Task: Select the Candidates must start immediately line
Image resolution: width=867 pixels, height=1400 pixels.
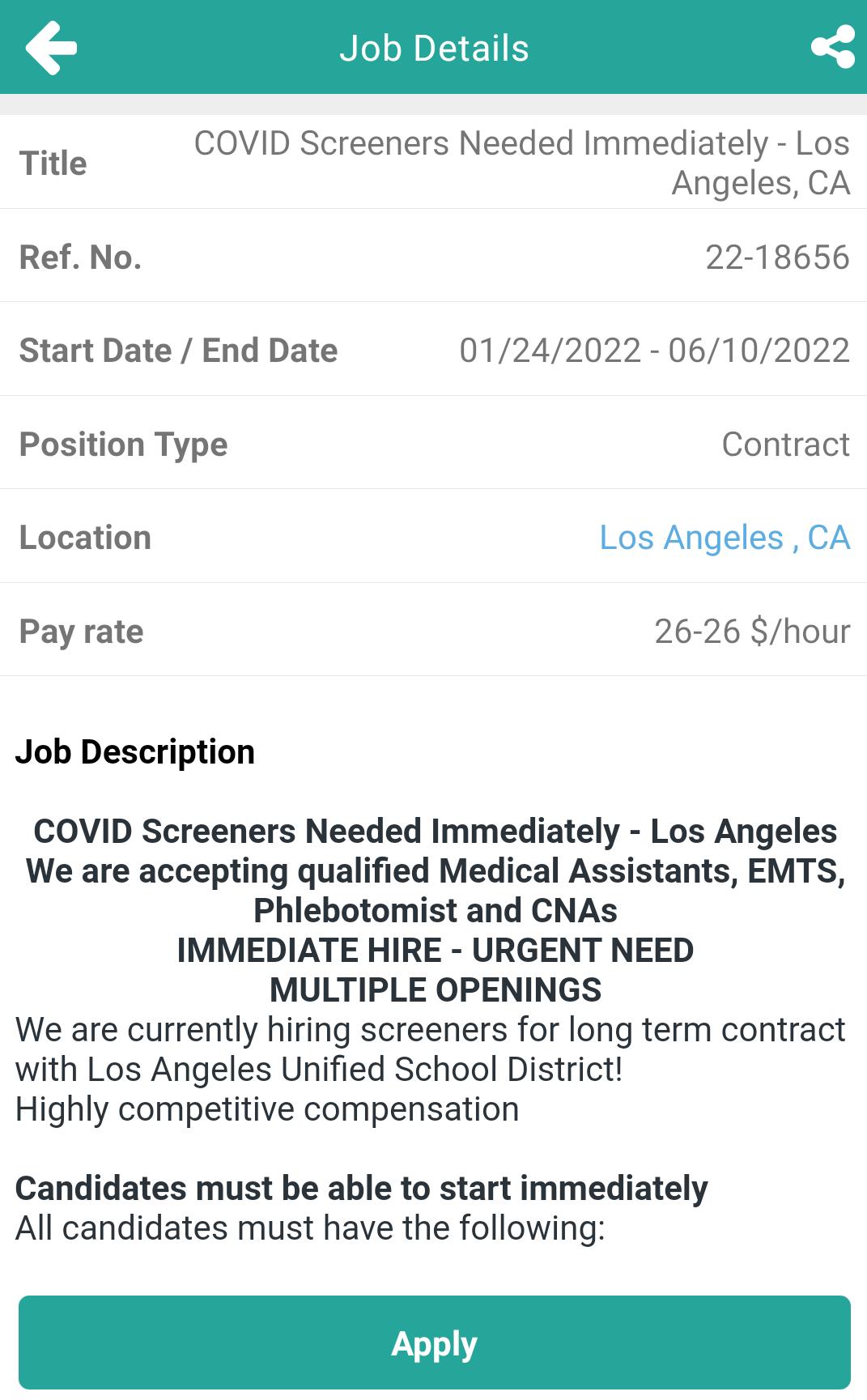Action: coord(362,1189)
